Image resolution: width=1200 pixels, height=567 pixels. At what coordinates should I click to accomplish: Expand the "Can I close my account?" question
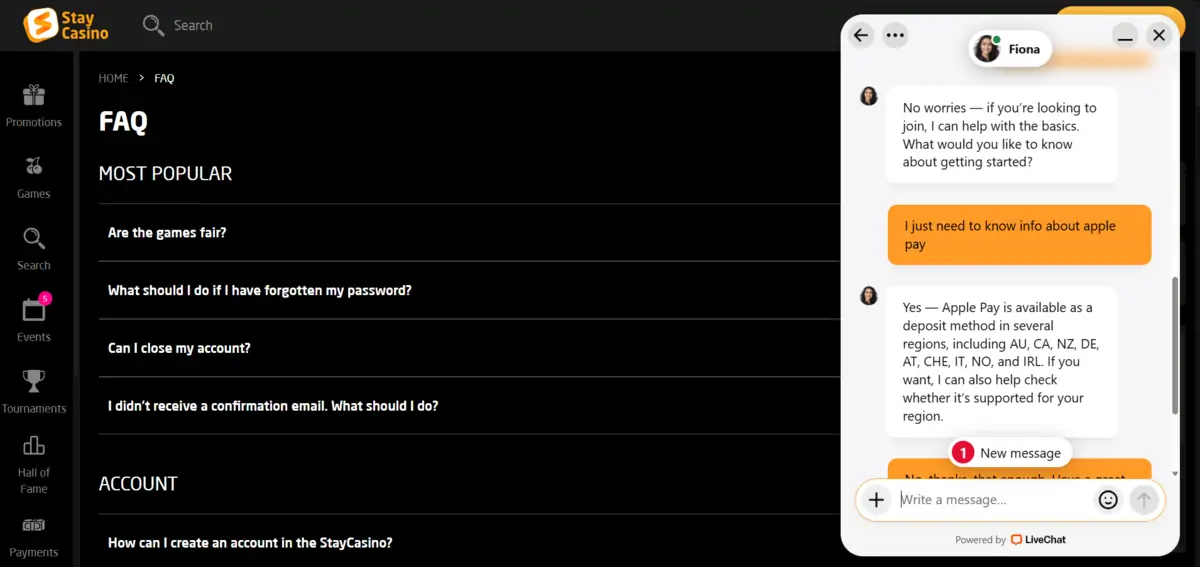470,349
